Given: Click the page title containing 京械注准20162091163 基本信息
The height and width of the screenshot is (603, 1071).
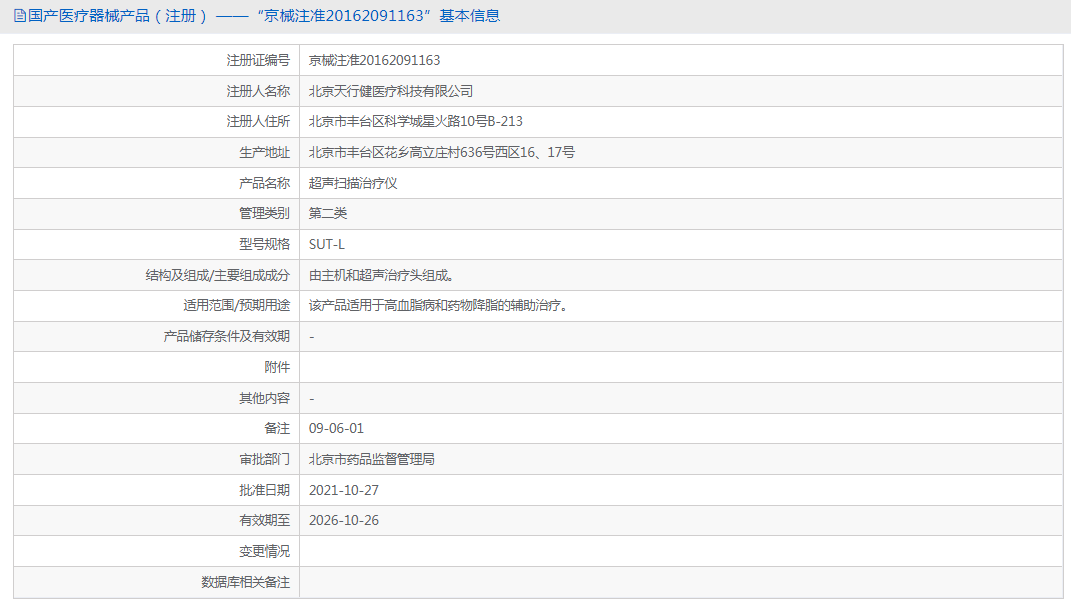Looking at the screenshot, I should tap(264, 16).
